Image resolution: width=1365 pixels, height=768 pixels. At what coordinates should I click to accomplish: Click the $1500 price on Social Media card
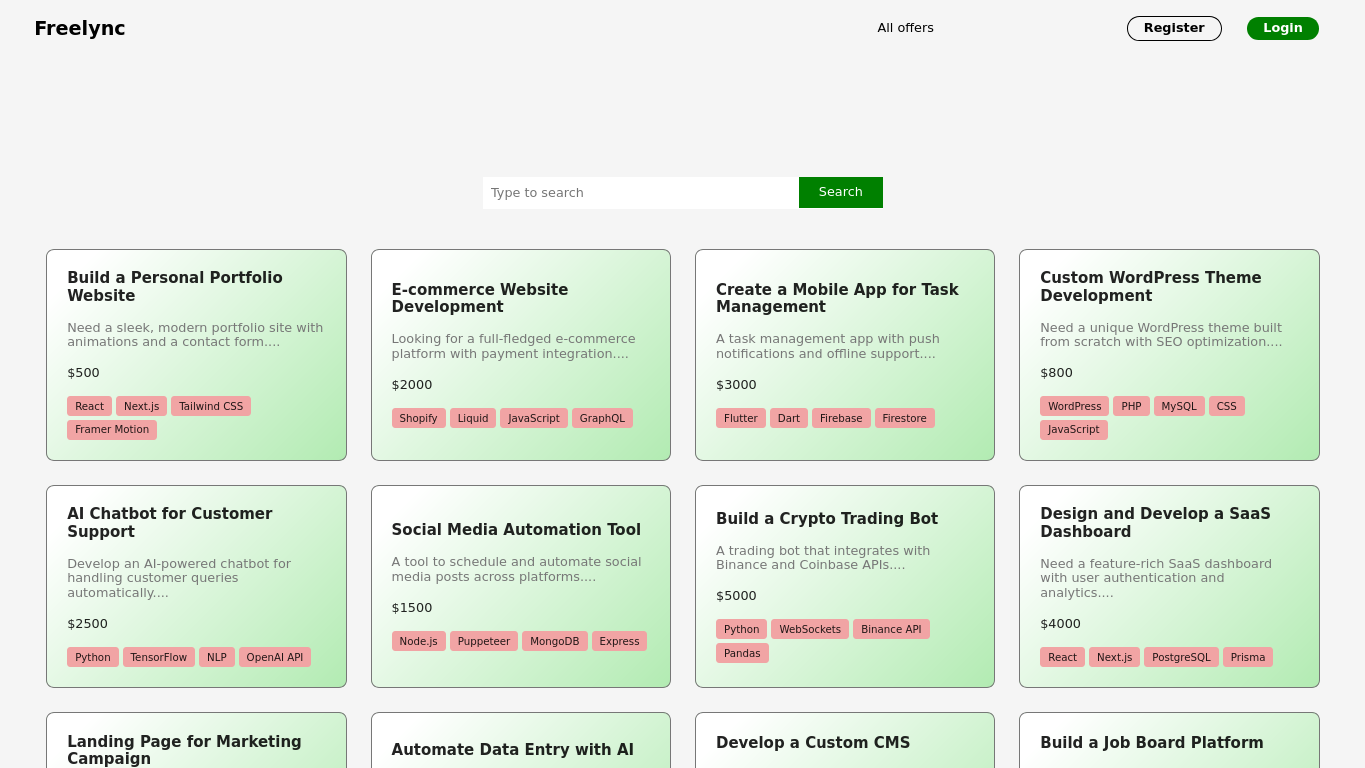click(412, 608)
